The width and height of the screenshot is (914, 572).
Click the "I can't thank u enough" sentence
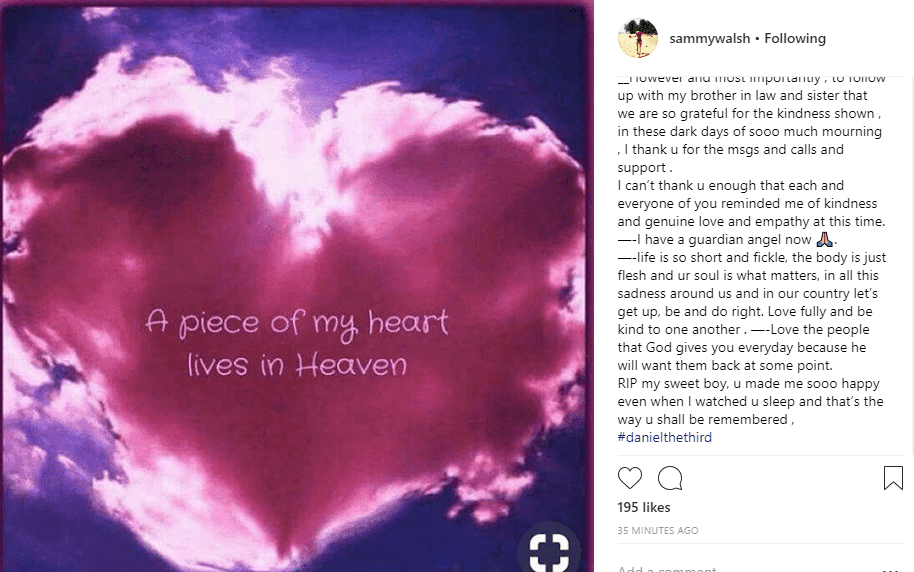(731, 186)
